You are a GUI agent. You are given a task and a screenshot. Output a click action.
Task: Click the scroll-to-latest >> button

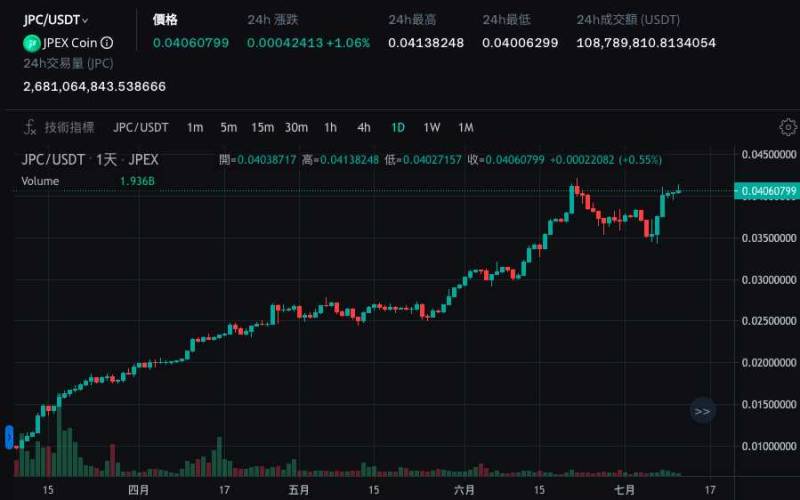[703, 411]
